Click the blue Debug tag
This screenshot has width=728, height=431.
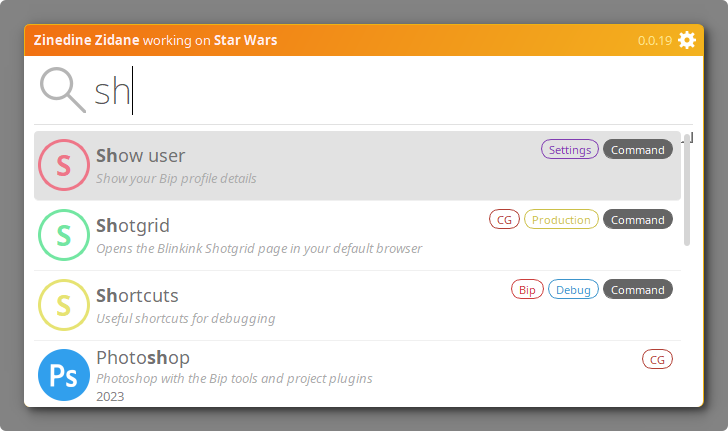573,290
